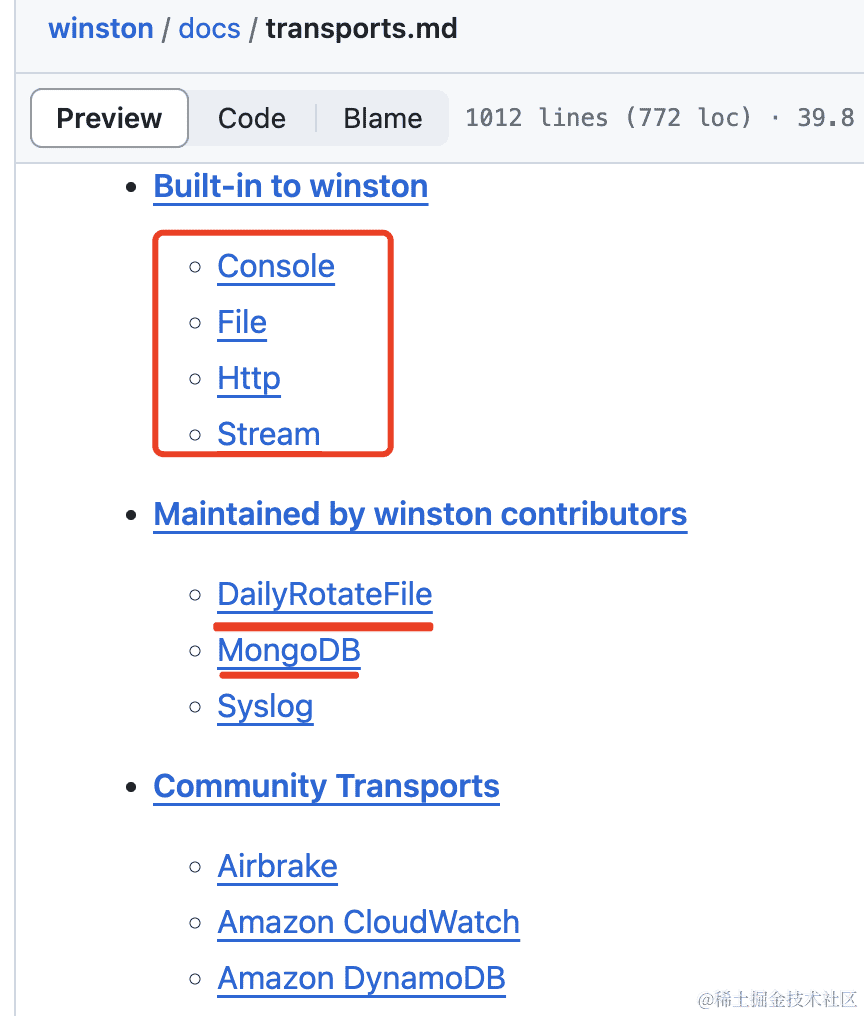Open the winston repository breadcrumb
The width and height of the screenshot is (864, 1016).
click(x=101, y=27)
